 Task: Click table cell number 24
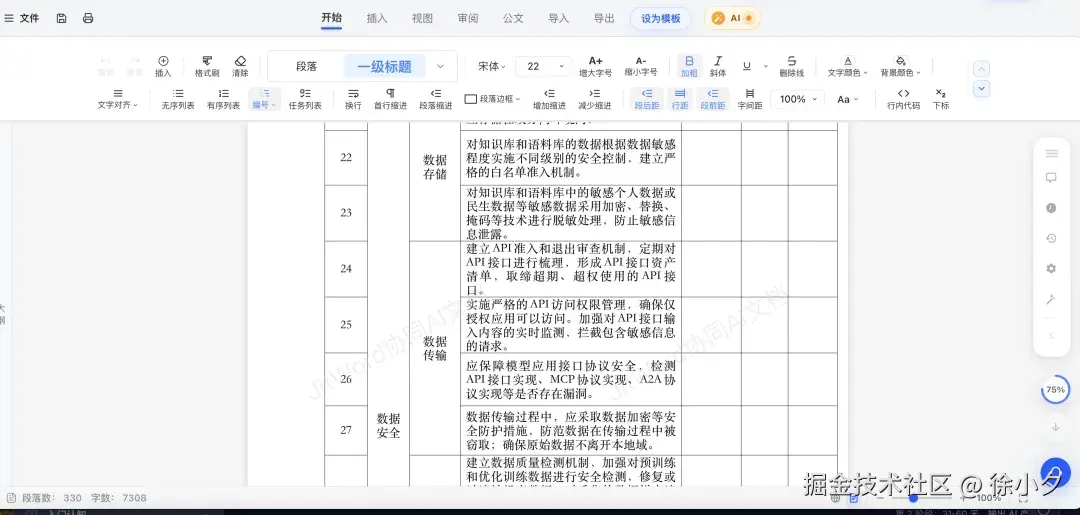346,269
